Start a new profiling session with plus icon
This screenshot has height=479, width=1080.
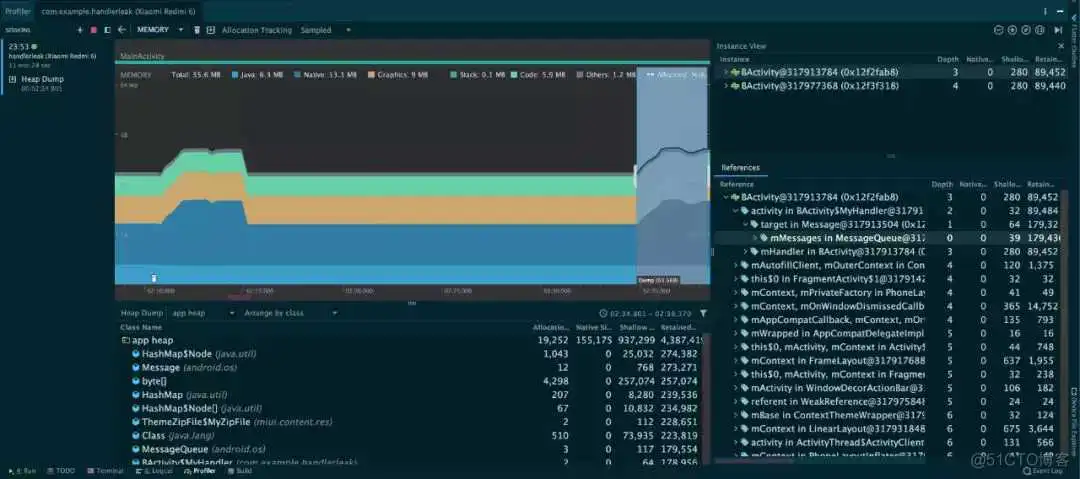click(80, 30)
